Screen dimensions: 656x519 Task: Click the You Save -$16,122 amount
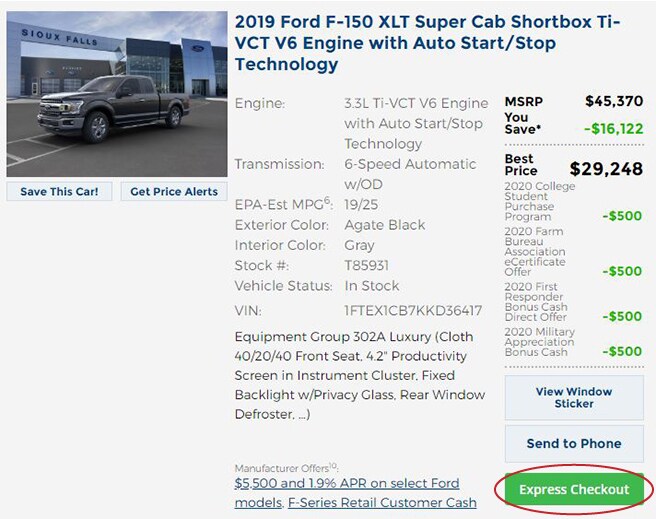pos(614,128)
